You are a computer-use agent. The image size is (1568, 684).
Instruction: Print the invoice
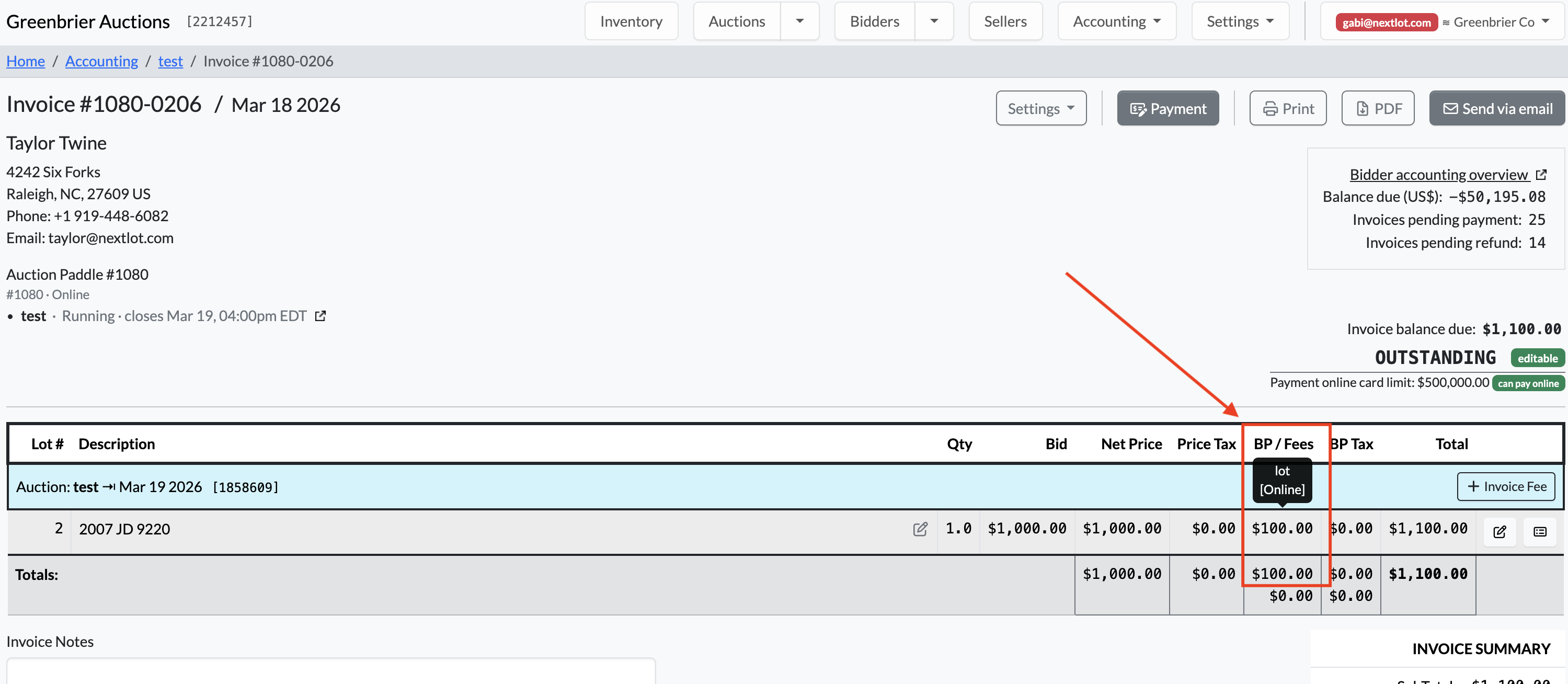[1287, 108]
